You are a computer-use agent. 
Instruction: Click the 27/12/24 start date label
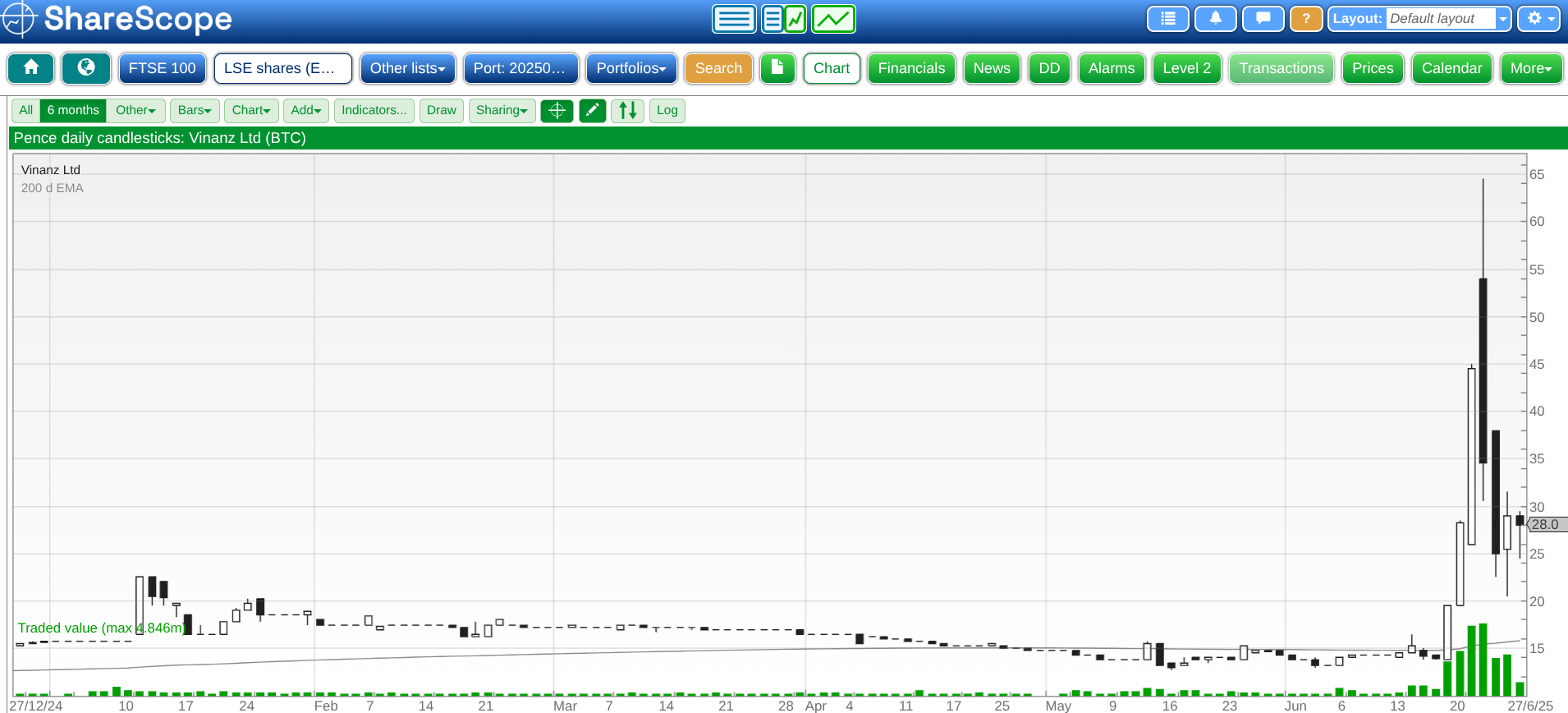(x=35, y=706)
